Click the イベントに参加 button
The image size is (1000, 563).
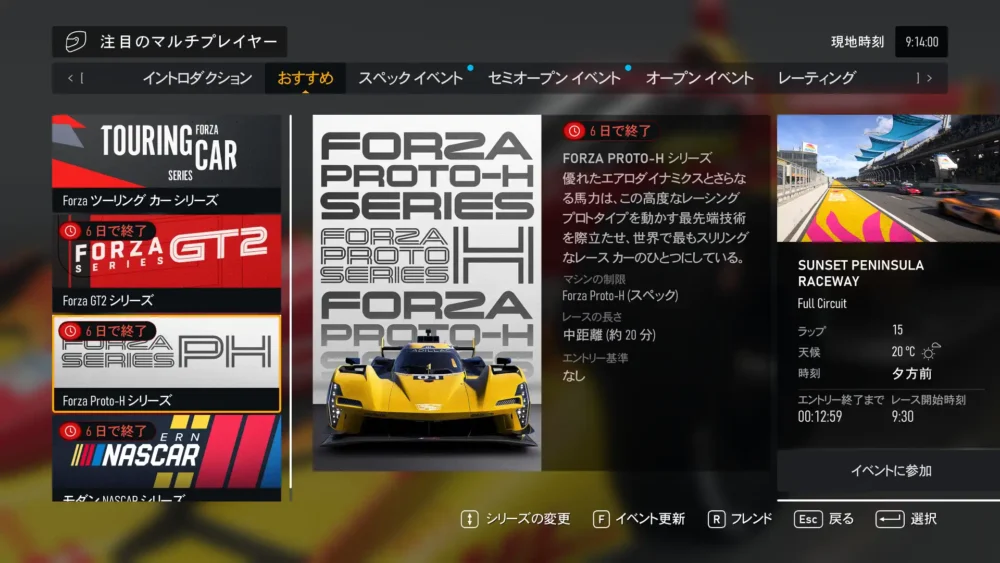888,471
